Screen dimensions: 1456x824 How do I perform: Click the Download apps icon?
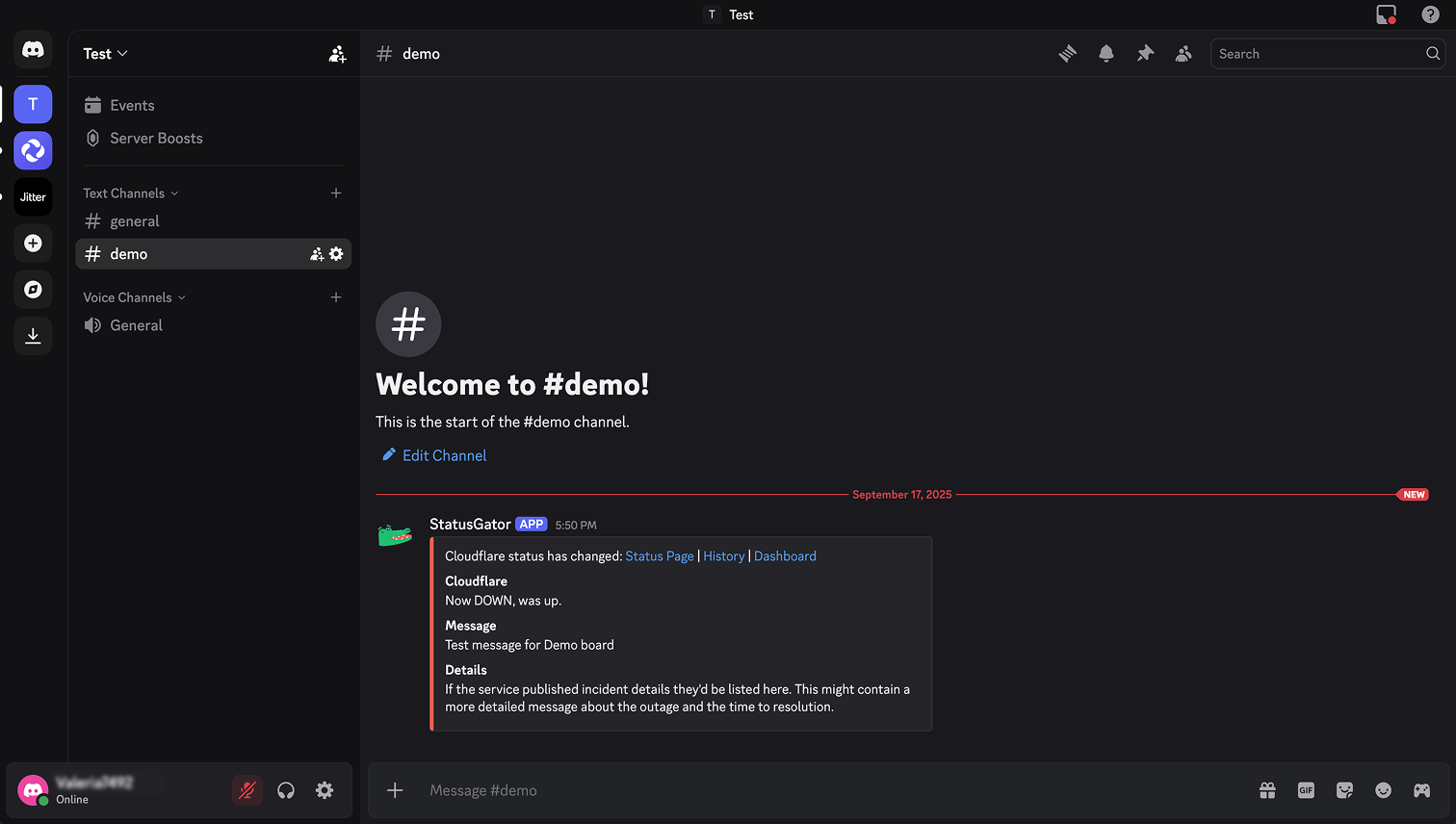click(33, 335)
